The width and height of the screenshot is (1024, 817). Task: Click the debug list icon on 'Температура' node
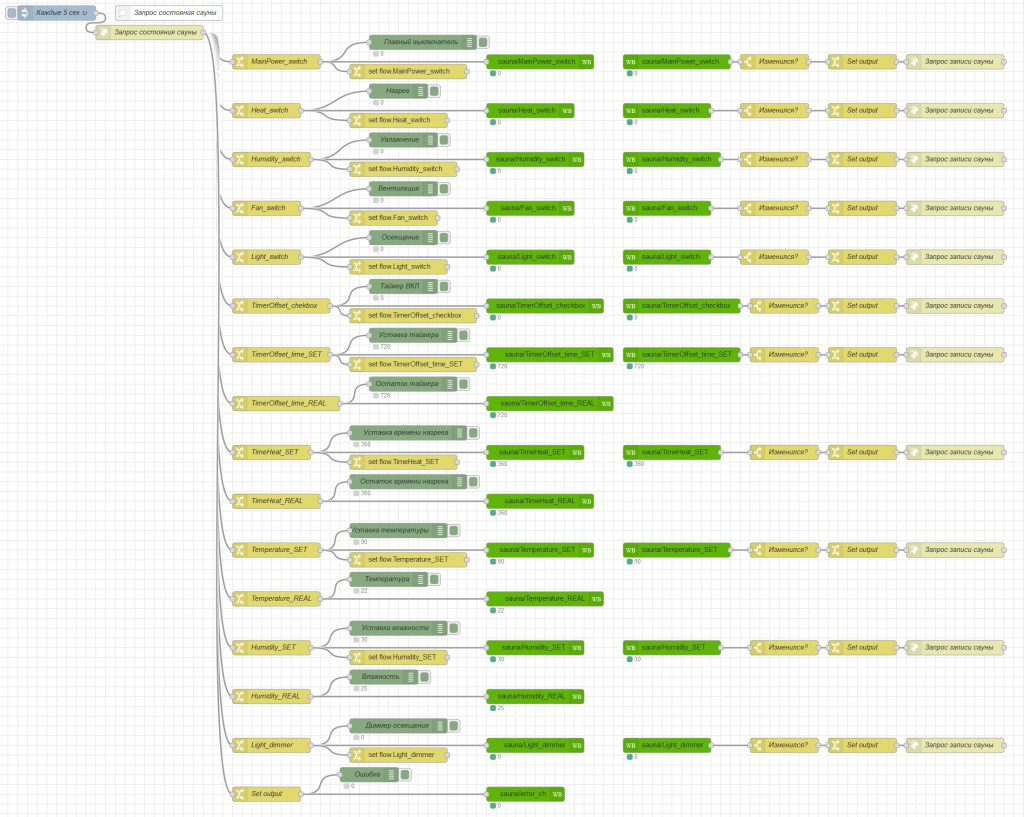tap(421, 579)
